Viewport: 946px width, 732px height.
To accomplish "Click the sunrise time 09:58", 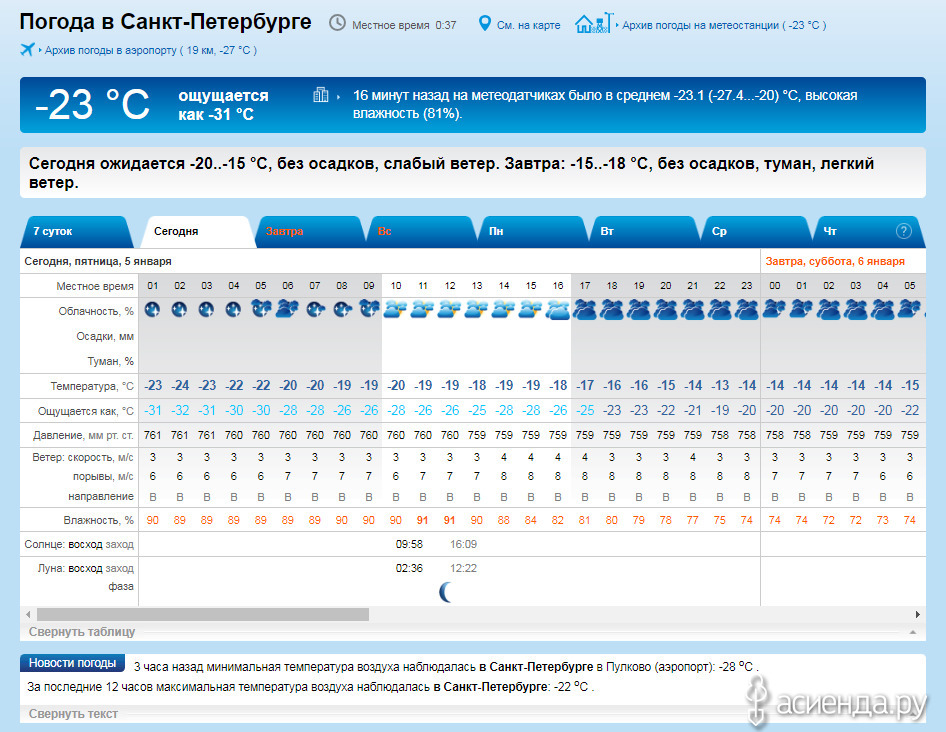I will point(409,544).
